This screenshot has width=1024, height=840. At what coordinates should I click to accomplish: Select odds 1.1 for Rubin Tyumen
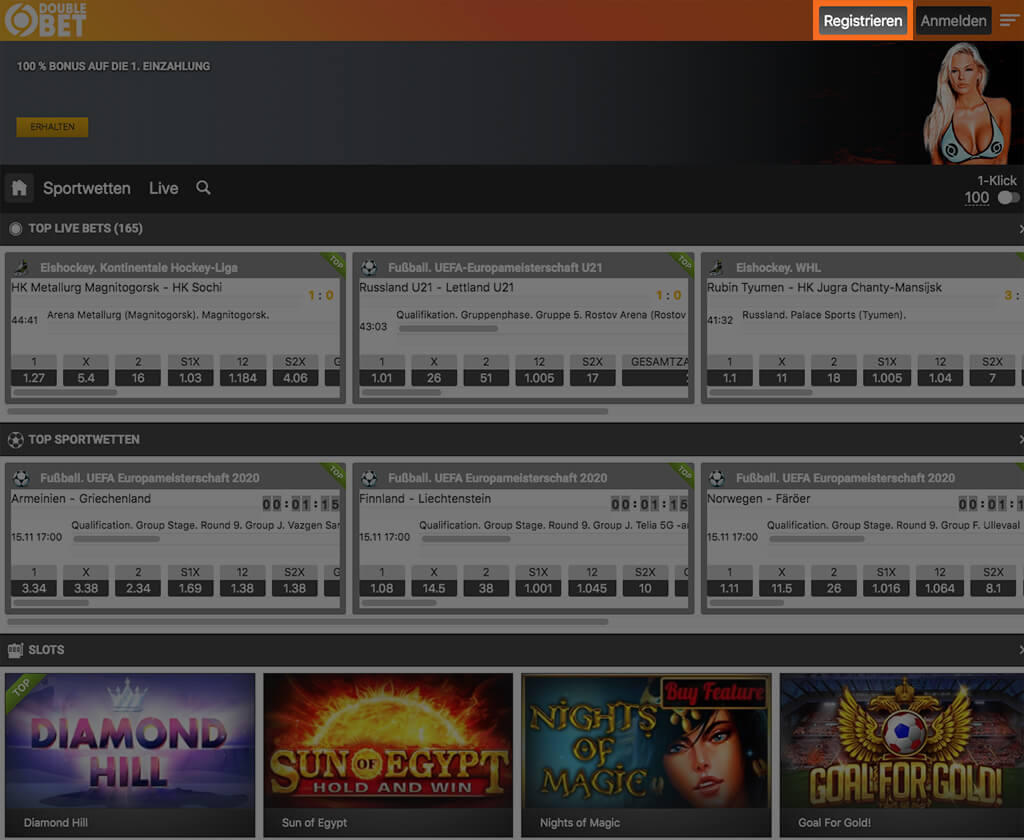pyautogui.click(x=729, y=378)
